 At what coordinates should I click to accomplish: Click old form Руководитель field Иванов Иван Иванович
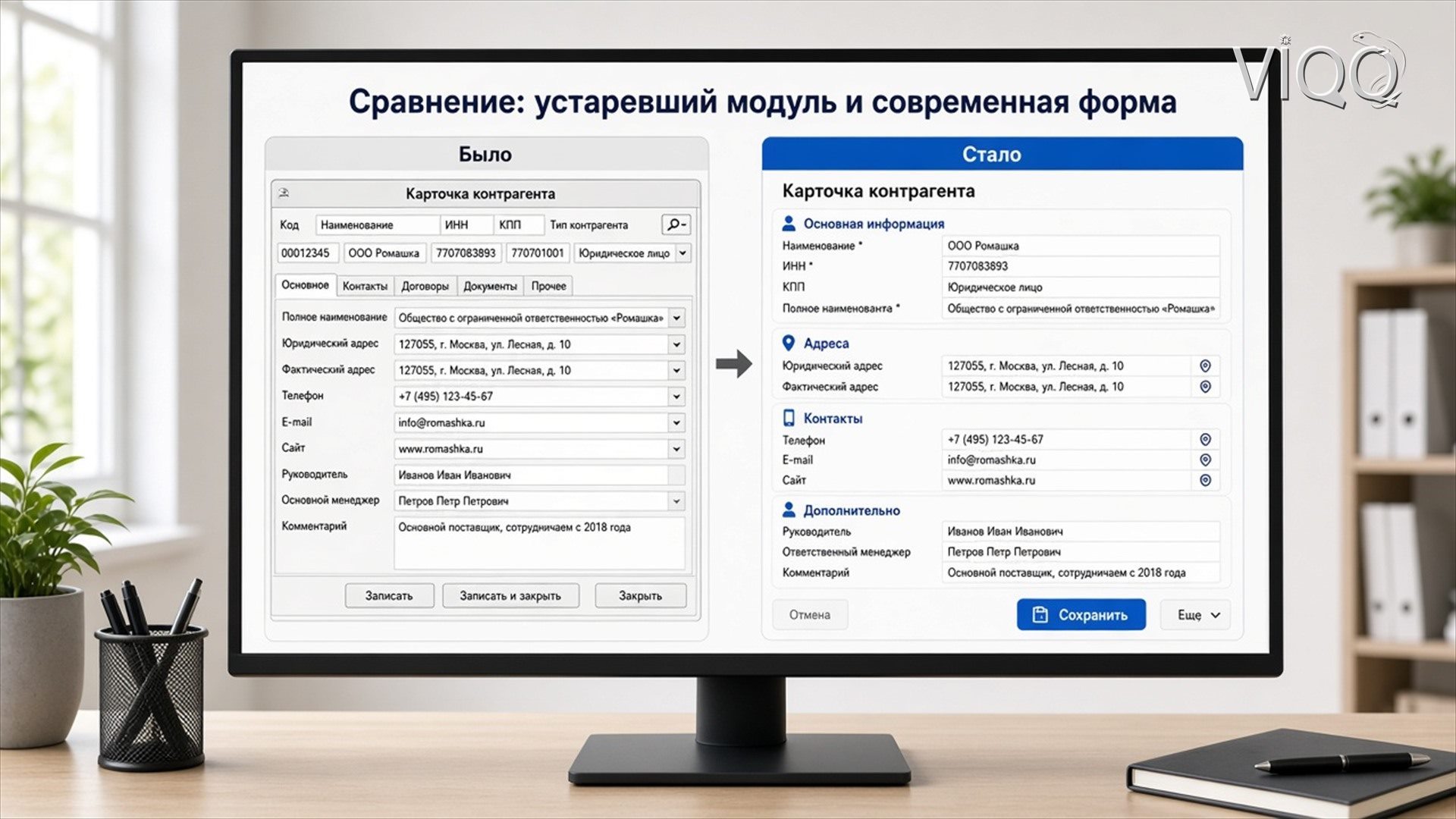[x=539, y=475]
